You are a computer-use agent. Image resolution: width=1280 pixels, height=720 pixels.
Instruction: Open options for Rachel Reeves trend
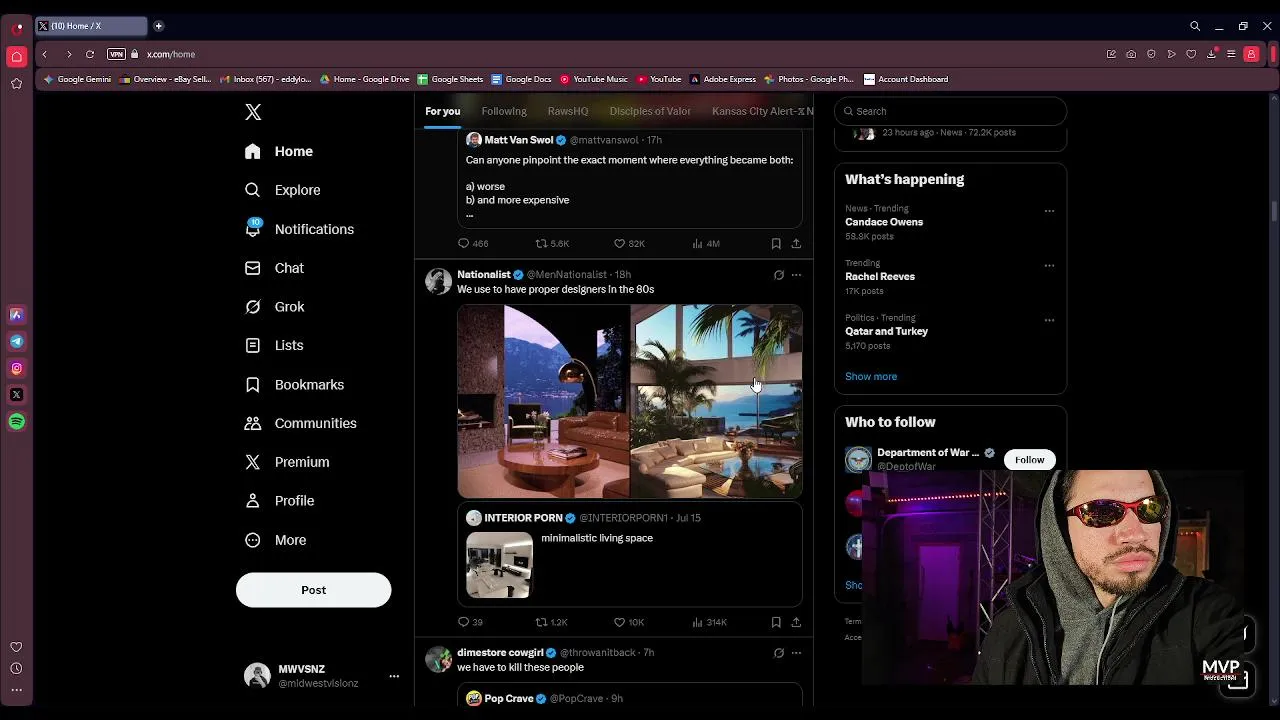point(1049,266)
